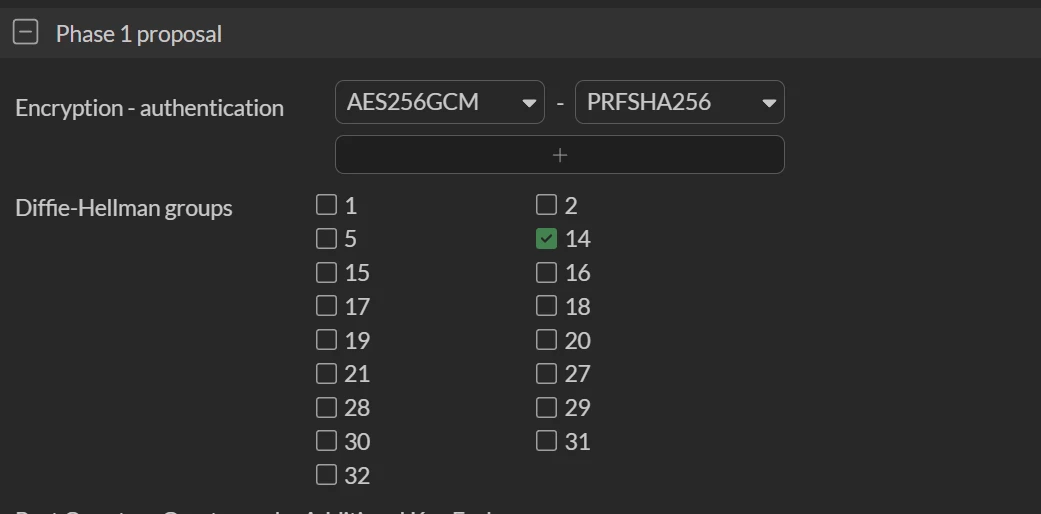Enable Diffie-Hellman group 2
The width and height of the screenshot is (1041, 514).
point(546,205)
